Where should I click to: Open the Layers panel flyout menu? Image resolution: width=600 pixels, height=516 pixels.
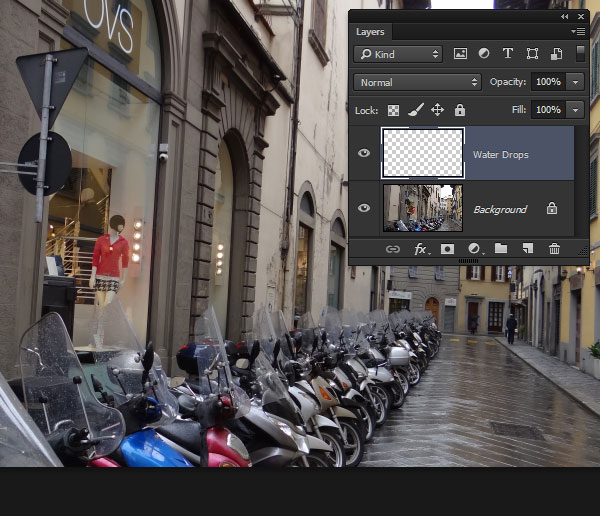pos(579,32)
